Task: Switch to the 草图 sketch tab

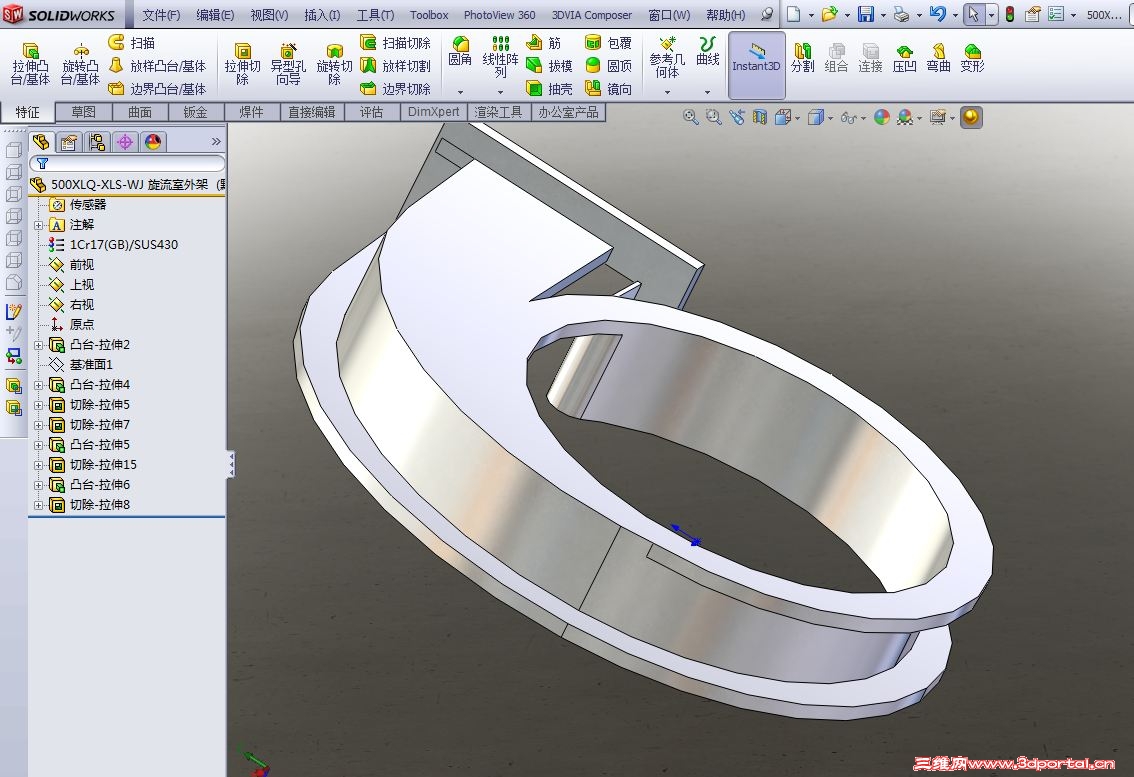Action: [84, 112]
